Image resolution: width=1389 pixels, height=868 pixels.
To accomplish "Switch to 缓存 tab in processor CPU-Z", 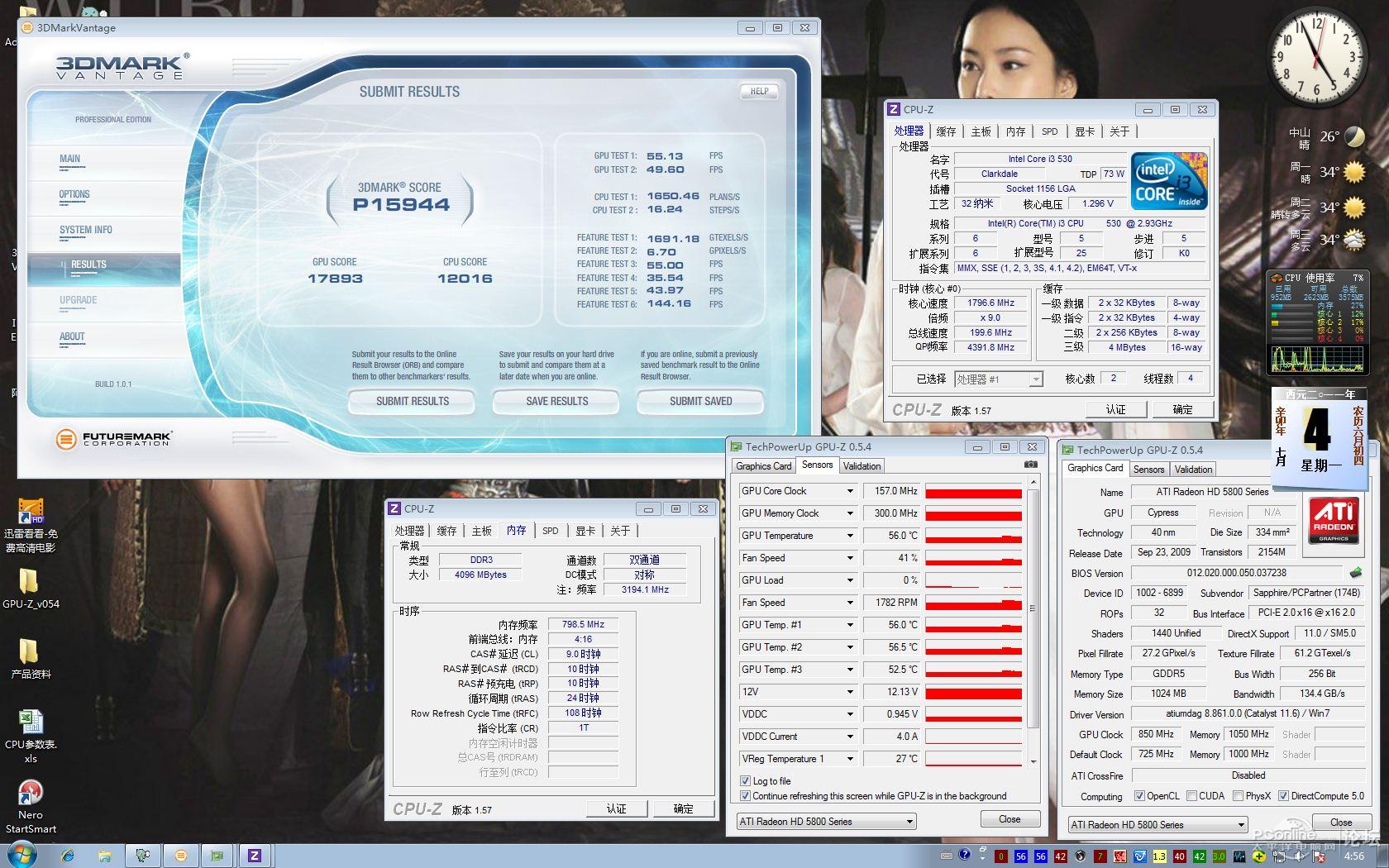I will (946, 131).
